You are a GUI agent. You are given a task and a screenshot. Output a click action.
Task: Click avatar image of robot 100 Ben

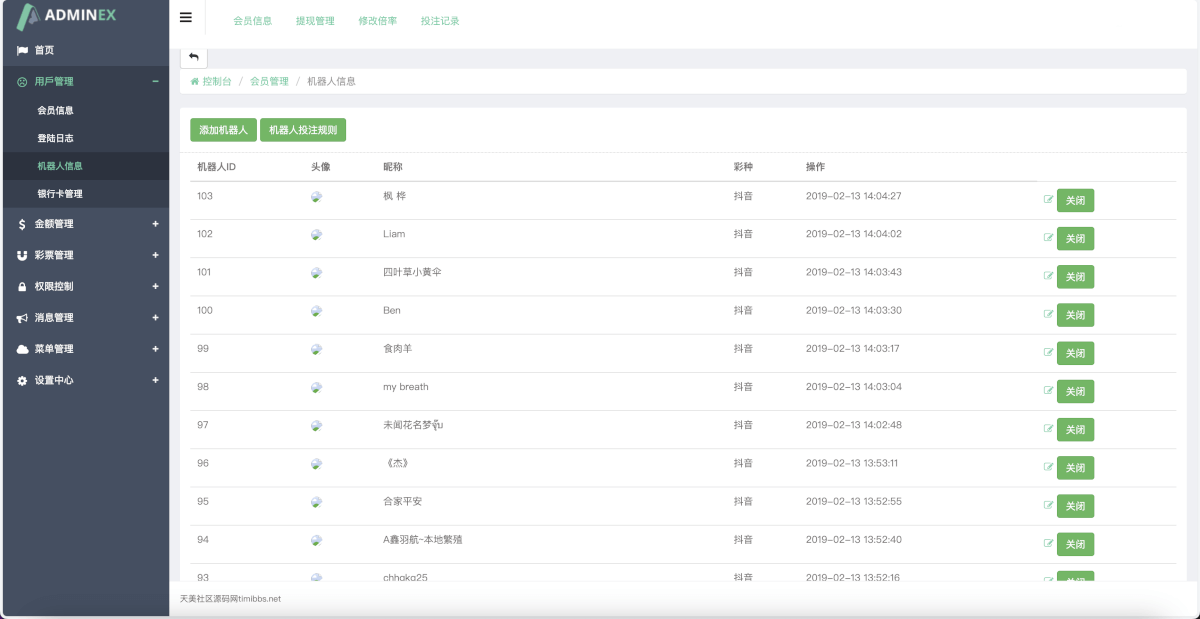(316, 311)
